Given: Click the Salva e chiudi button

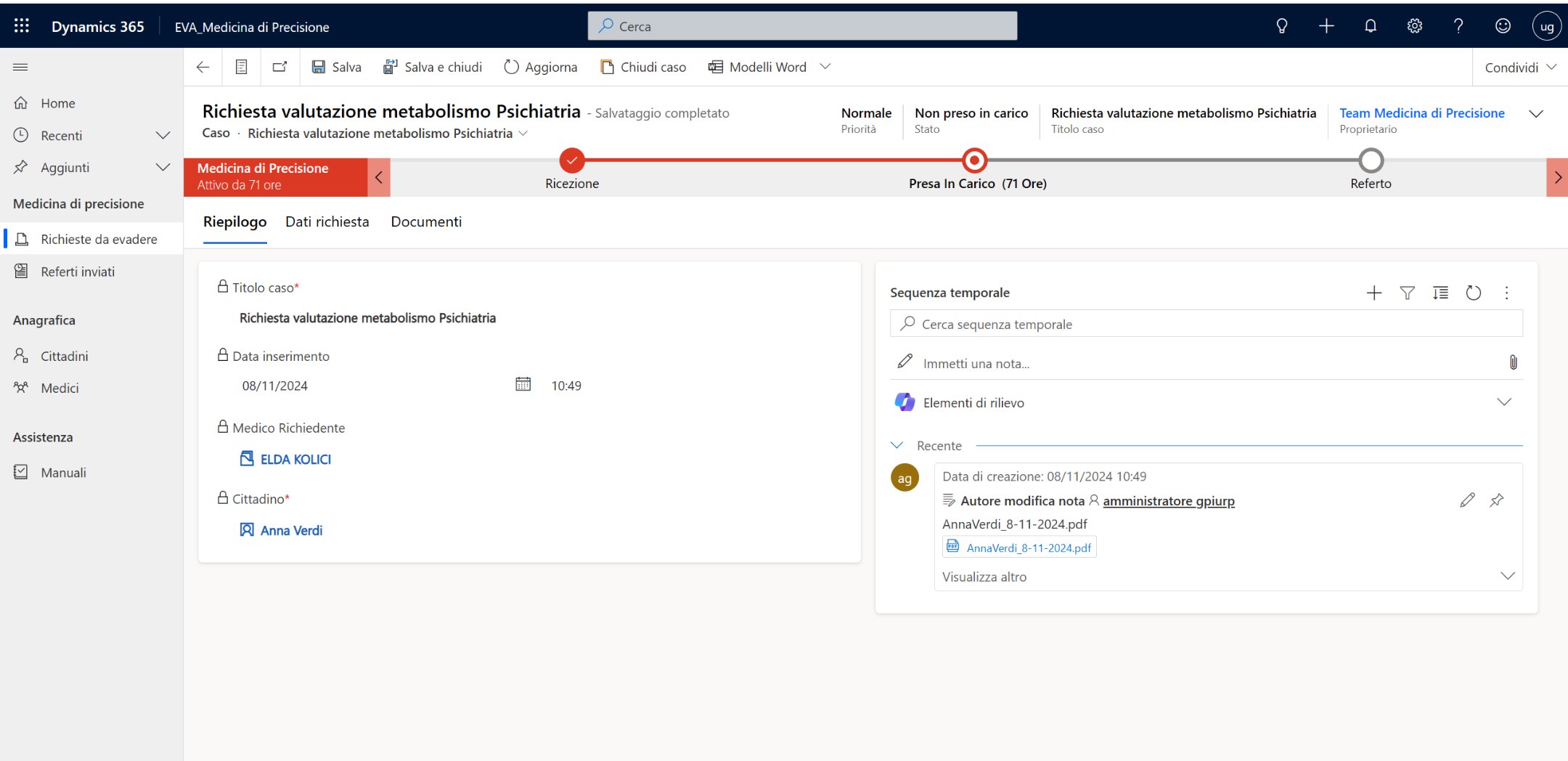Looking at the screenshot, I should coord(433,67).
